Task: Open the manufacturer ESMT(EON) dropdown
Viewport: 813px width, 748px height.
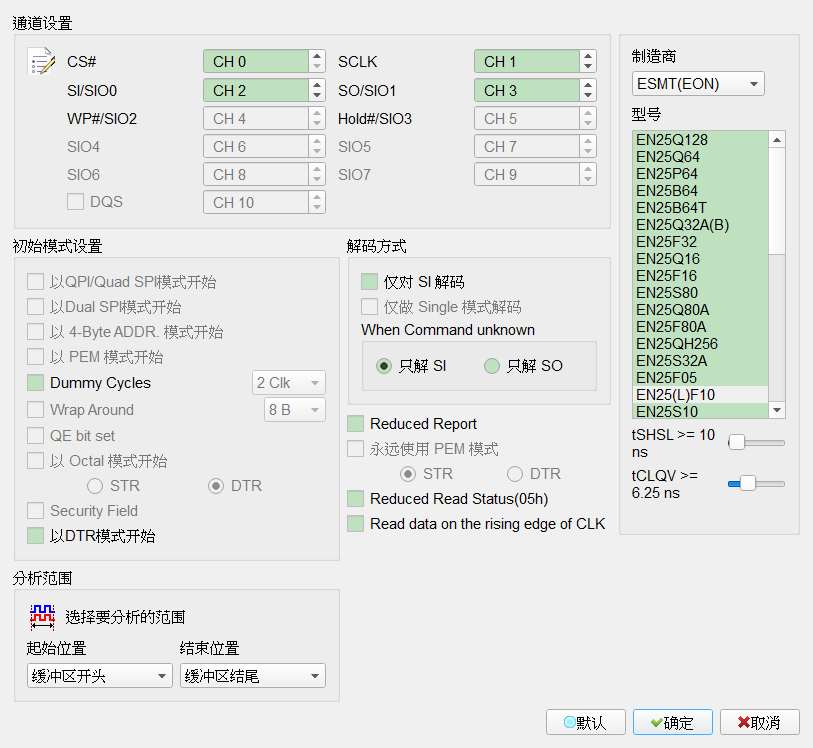Action: 698,83
